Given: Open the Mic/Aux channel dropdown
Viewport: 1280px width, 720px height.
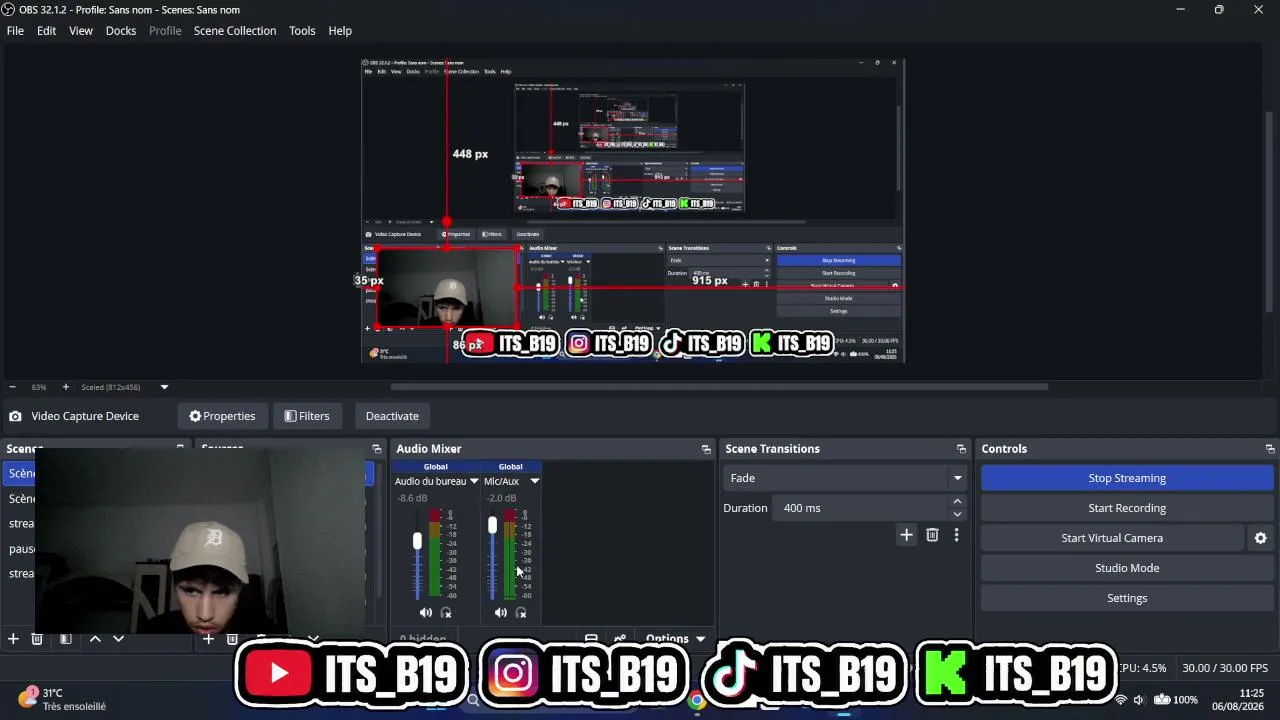Looking at the screenshot, I should tap(534, 481).
